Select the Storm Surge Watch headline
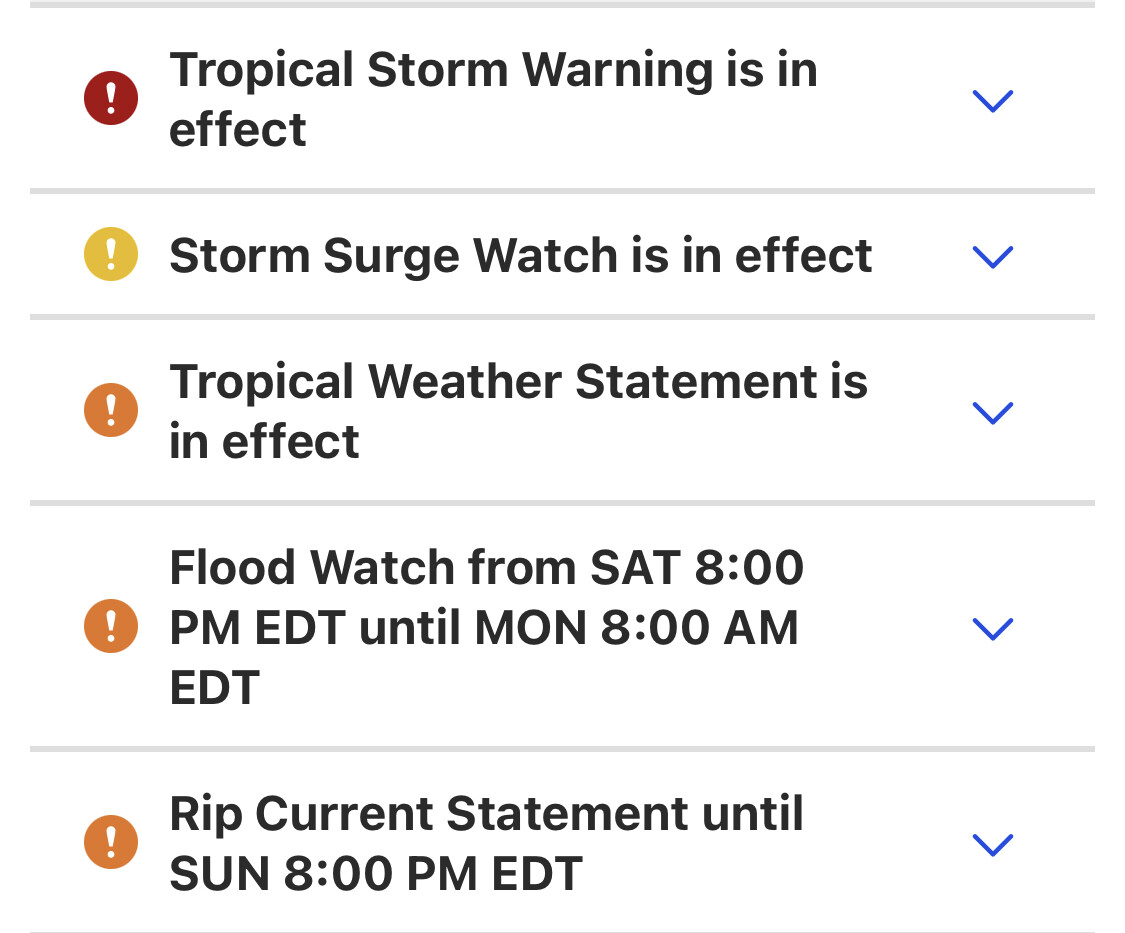1125x933 pixels. pyautogui.click(x=520, y=255)
